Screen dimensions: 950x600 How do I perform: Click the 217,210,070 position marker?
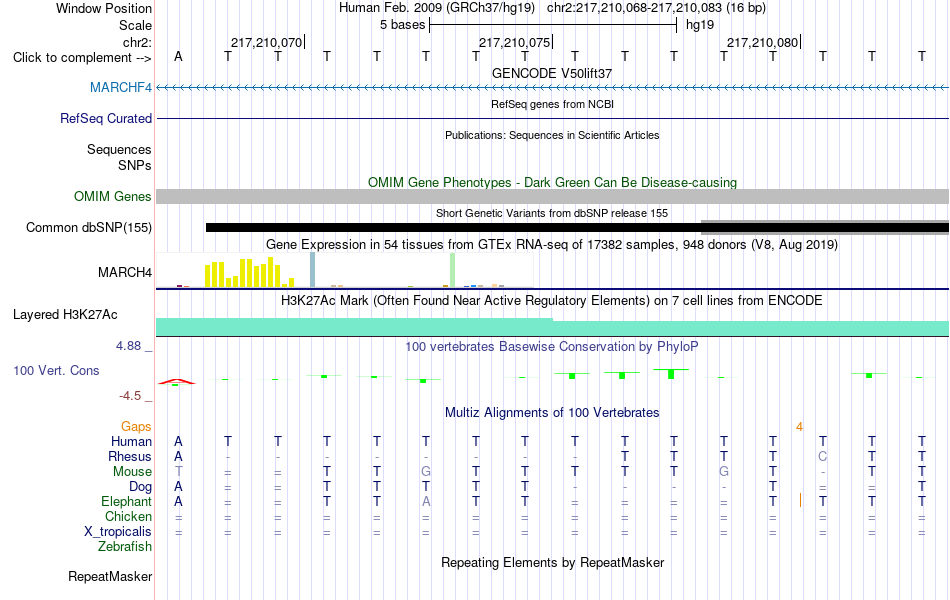click(x=266, y=42)
